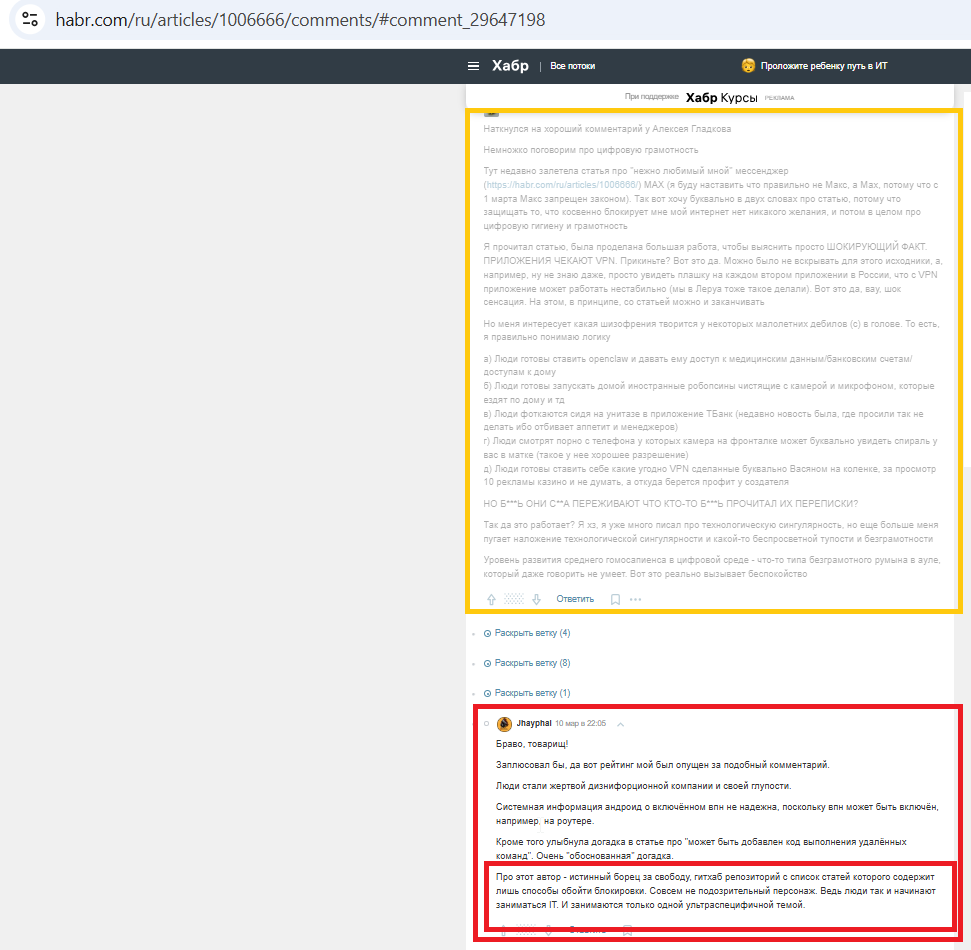Click the comment timestamp 10 мар в 22:05
Screen dimensions: 971x950
coord(580,723)
